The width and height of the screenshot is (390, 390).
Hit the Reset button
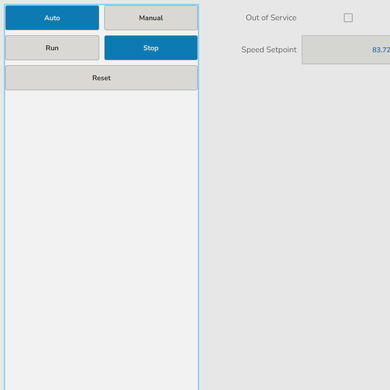[x=101, y=78]
